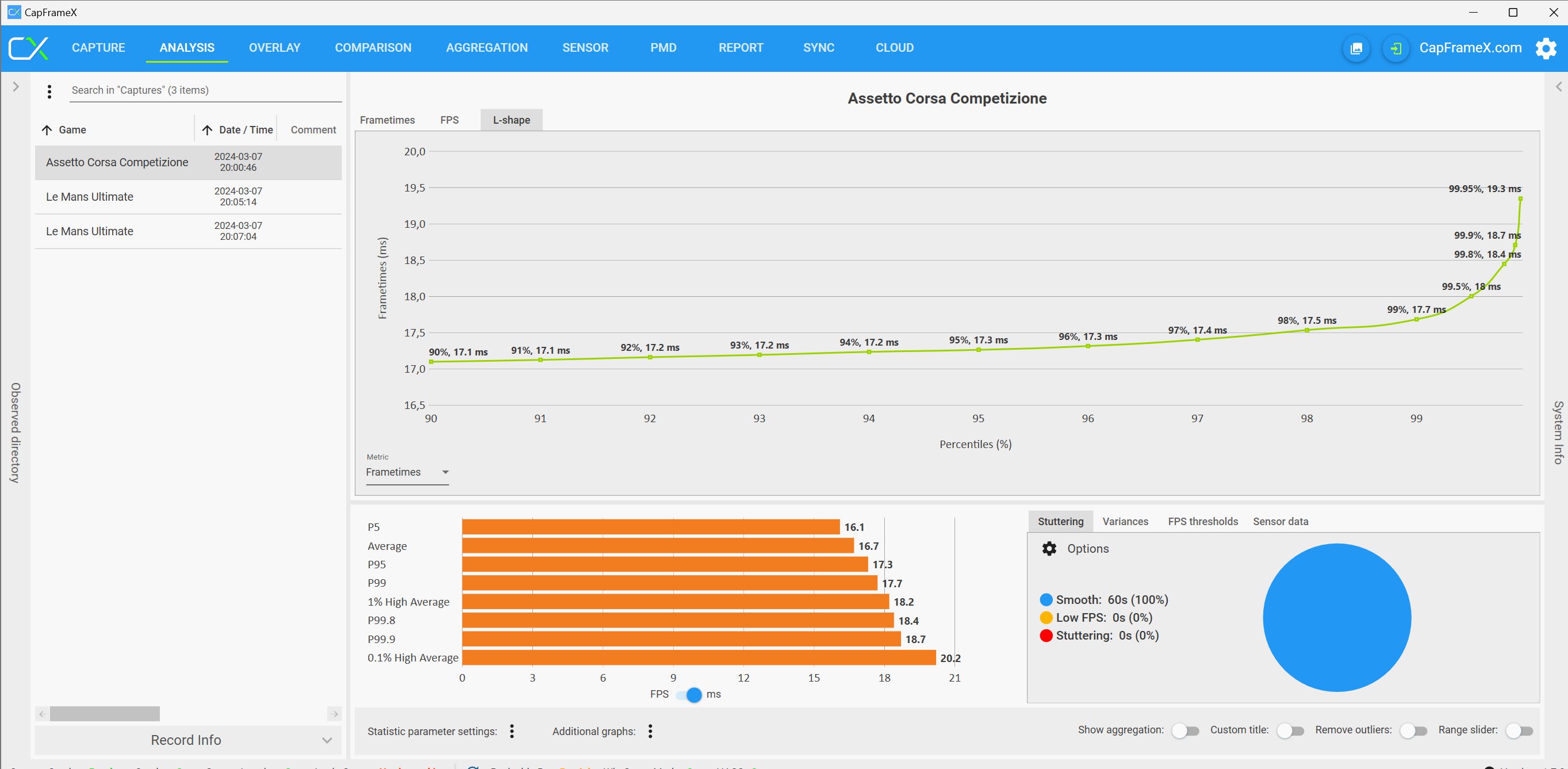The width and height of the screenshot is (1568, 769).
Task: Expand the System Info side panel
Action: (x=1558, y=87)
